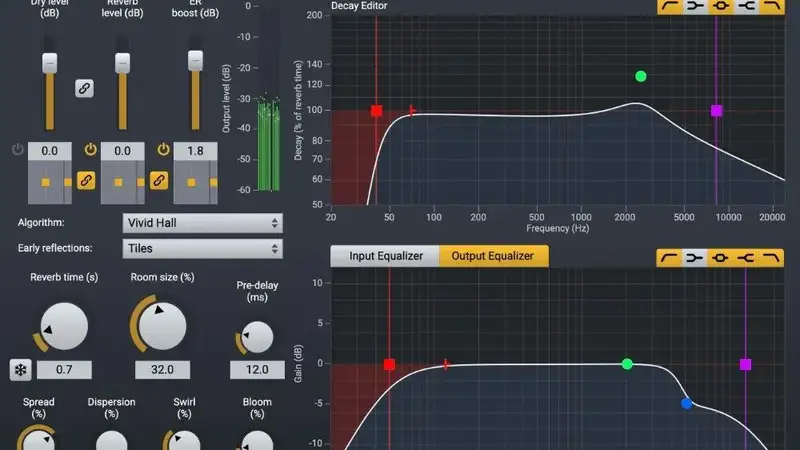
Task: Toggle the high-cut filter in the equalizer
Action: 771,258
